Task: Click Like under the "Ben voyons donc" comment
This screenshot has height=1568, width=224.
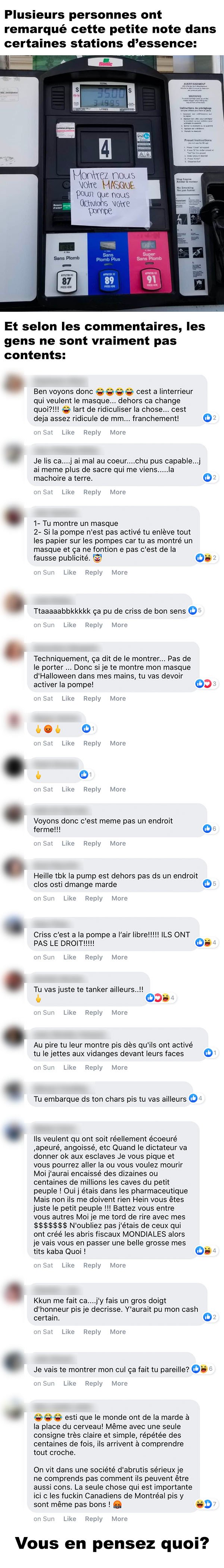Action: 68,432
